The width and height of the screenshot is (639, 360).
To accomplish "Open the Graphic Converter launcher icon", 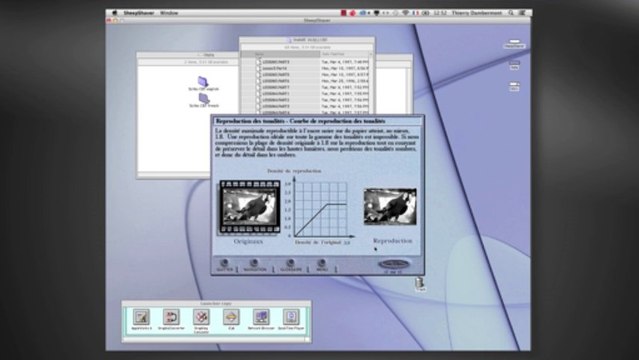I will (x=171, y=317).
